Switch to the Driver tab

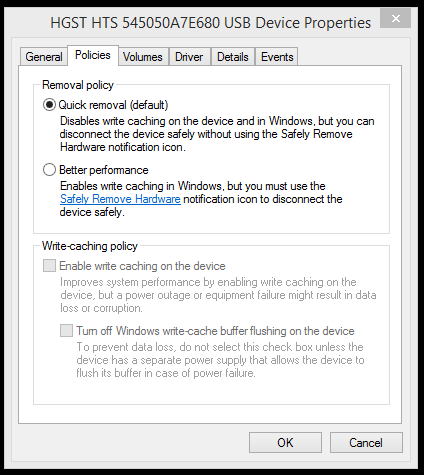pos(189,57)
